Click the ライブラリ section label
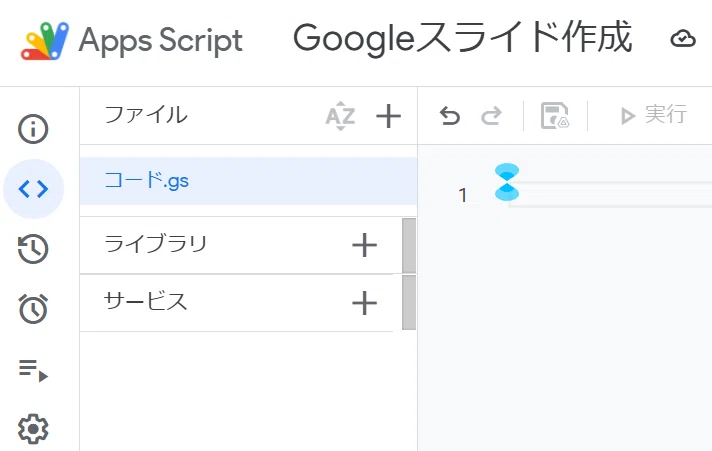The width and height of the screenshot is (712, 451). tap(156, 244)
